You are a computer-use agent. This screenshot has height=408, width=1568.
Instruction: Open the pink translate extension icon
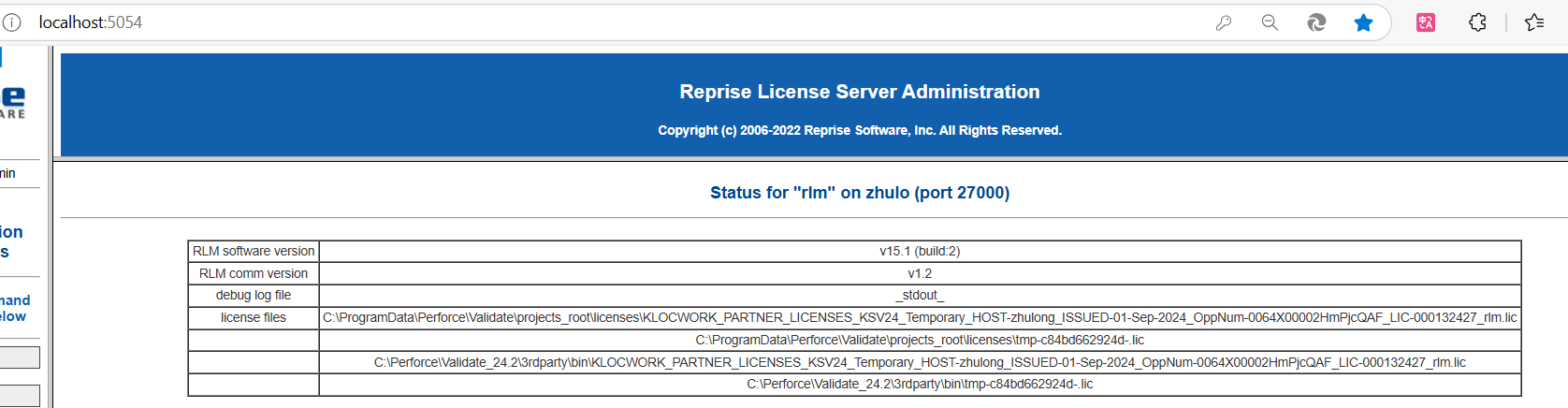1426,22
